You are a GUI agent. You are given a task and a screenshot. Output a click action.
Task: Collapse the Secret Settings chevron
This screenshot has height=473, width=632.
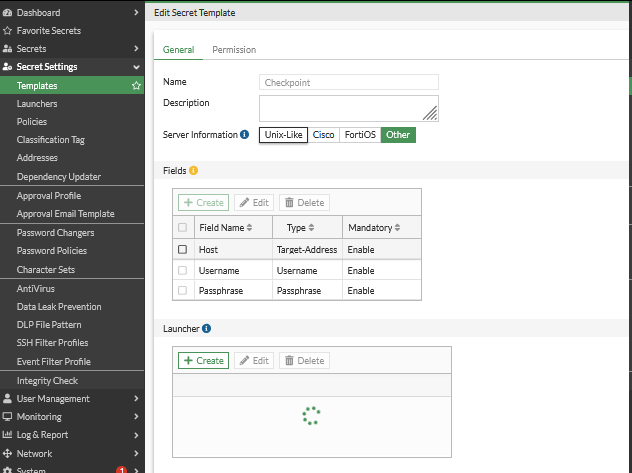(136, 67)
